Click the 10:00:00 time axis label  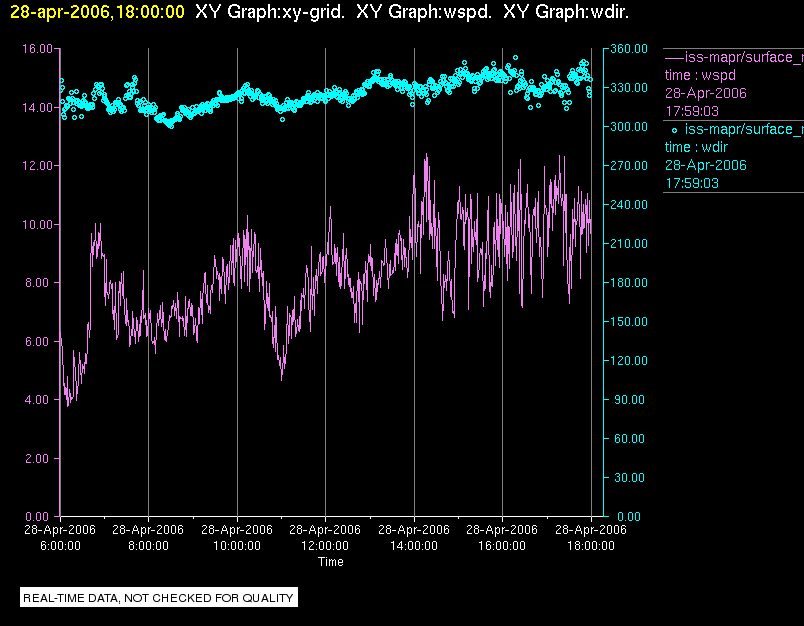[237, 546]
